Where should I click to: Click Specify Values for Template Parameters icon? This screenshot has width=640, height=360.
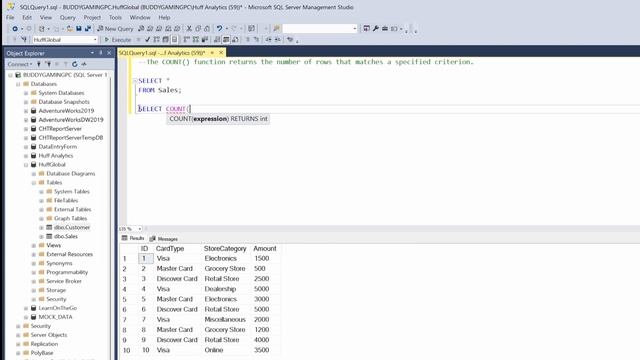coord(290,40)
